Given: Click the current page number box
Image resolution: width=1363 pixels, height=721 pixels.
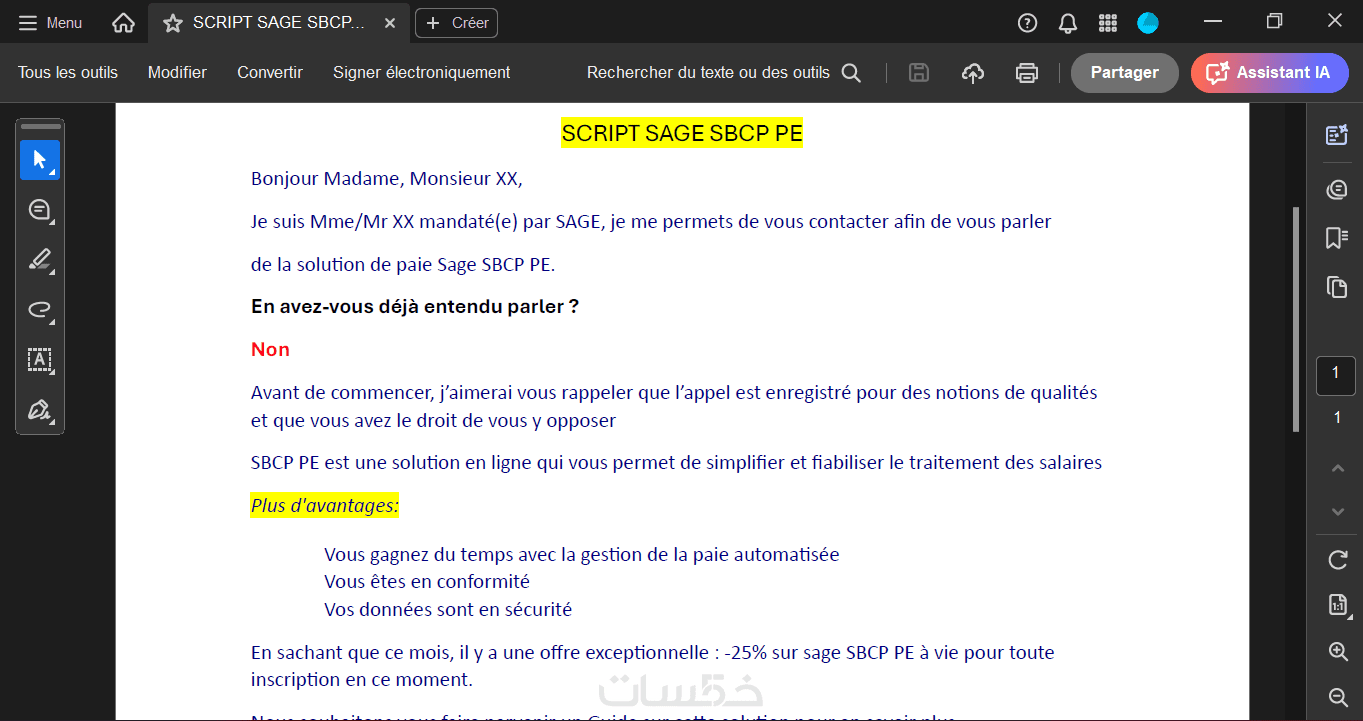Looking at the screenshot, I should click(1336, 375).
